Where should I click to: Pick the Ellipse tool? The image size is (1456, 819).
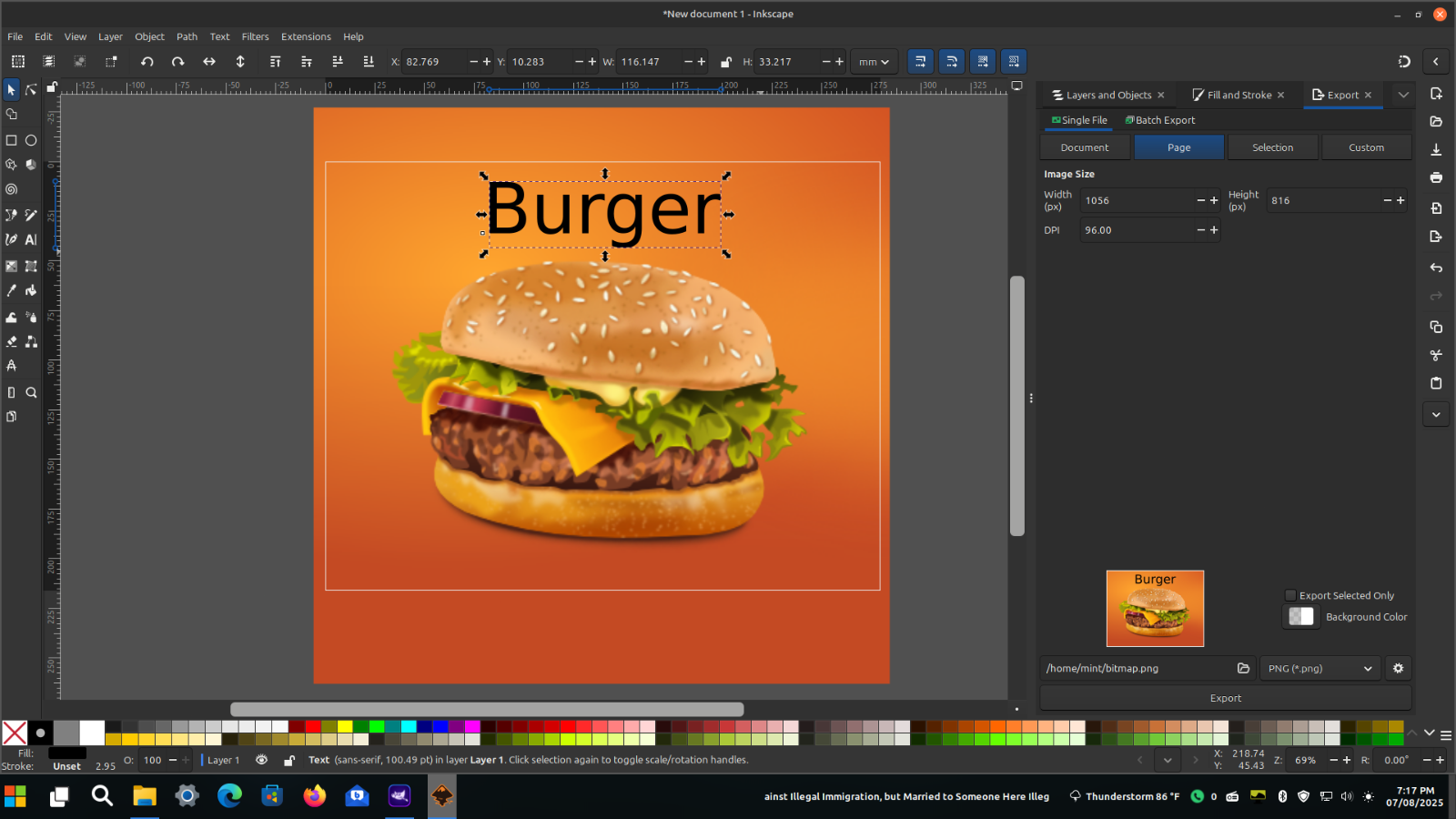[x=31, y=140]
